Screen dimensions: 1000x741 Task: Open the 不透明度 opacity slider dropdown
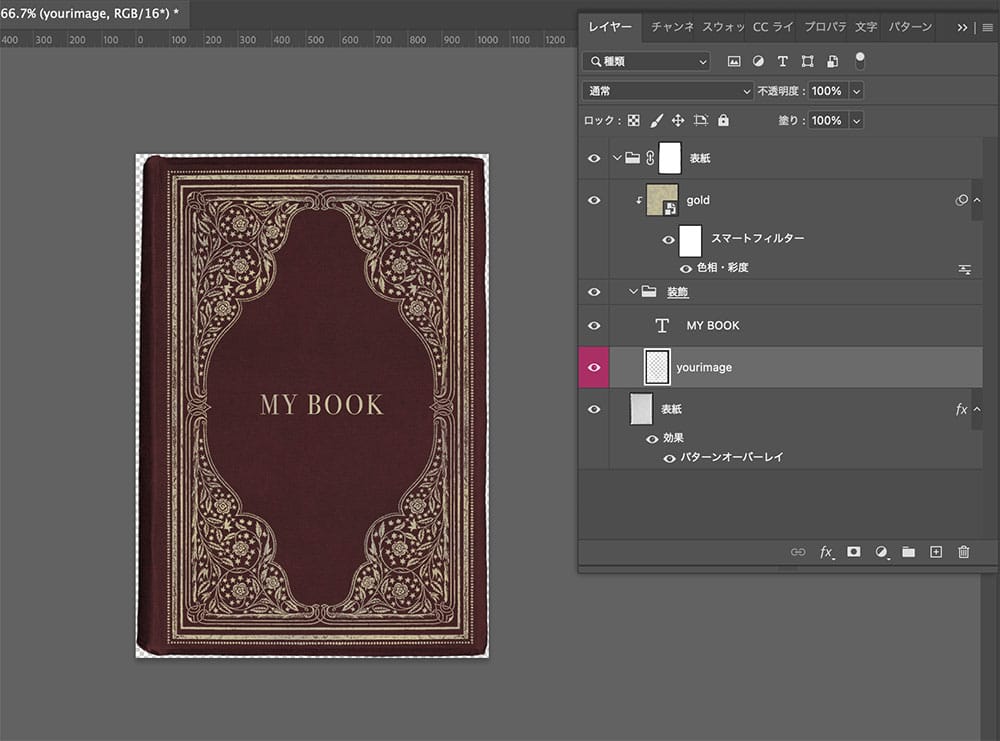[856, 91]
